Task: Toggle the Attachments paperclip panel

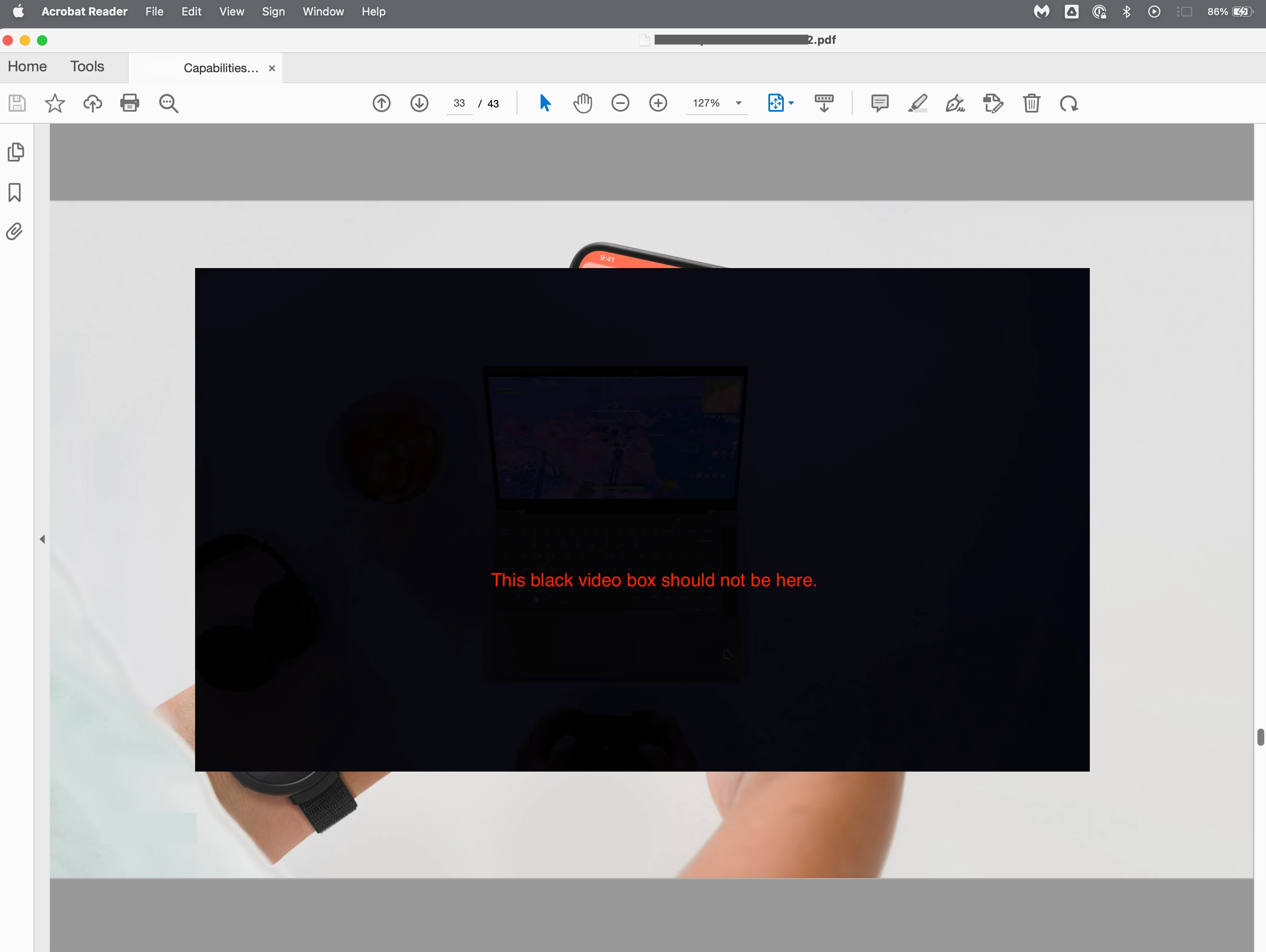Action: 15,232
